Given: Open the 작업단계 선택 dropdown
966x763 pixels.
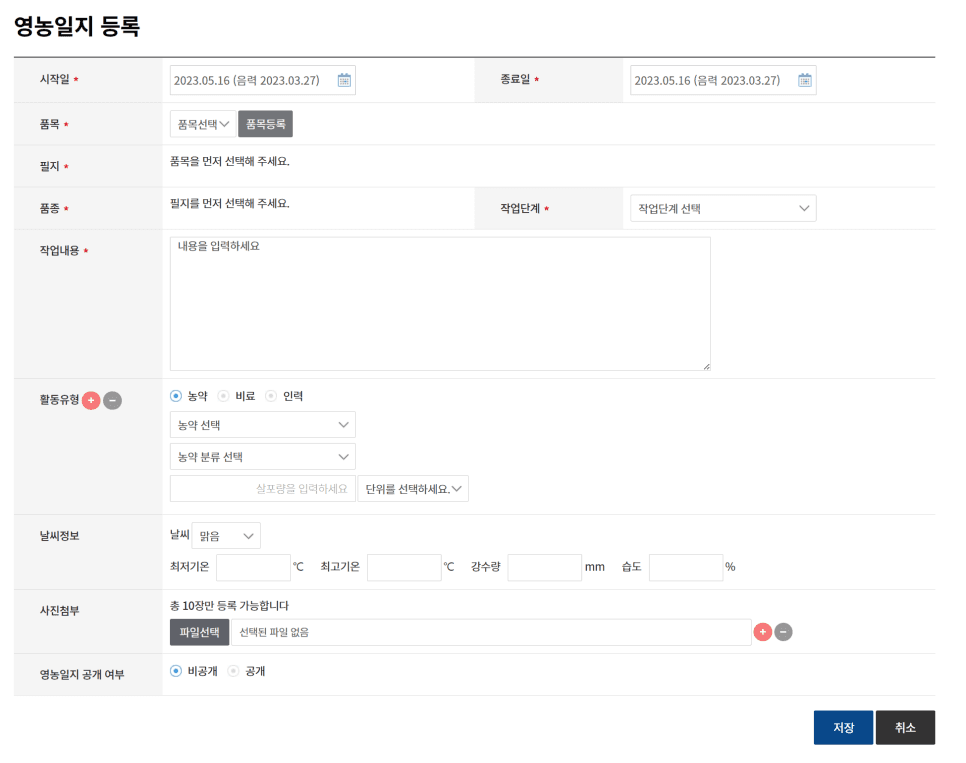Looking at the screenshot, I should coord(722,208).
